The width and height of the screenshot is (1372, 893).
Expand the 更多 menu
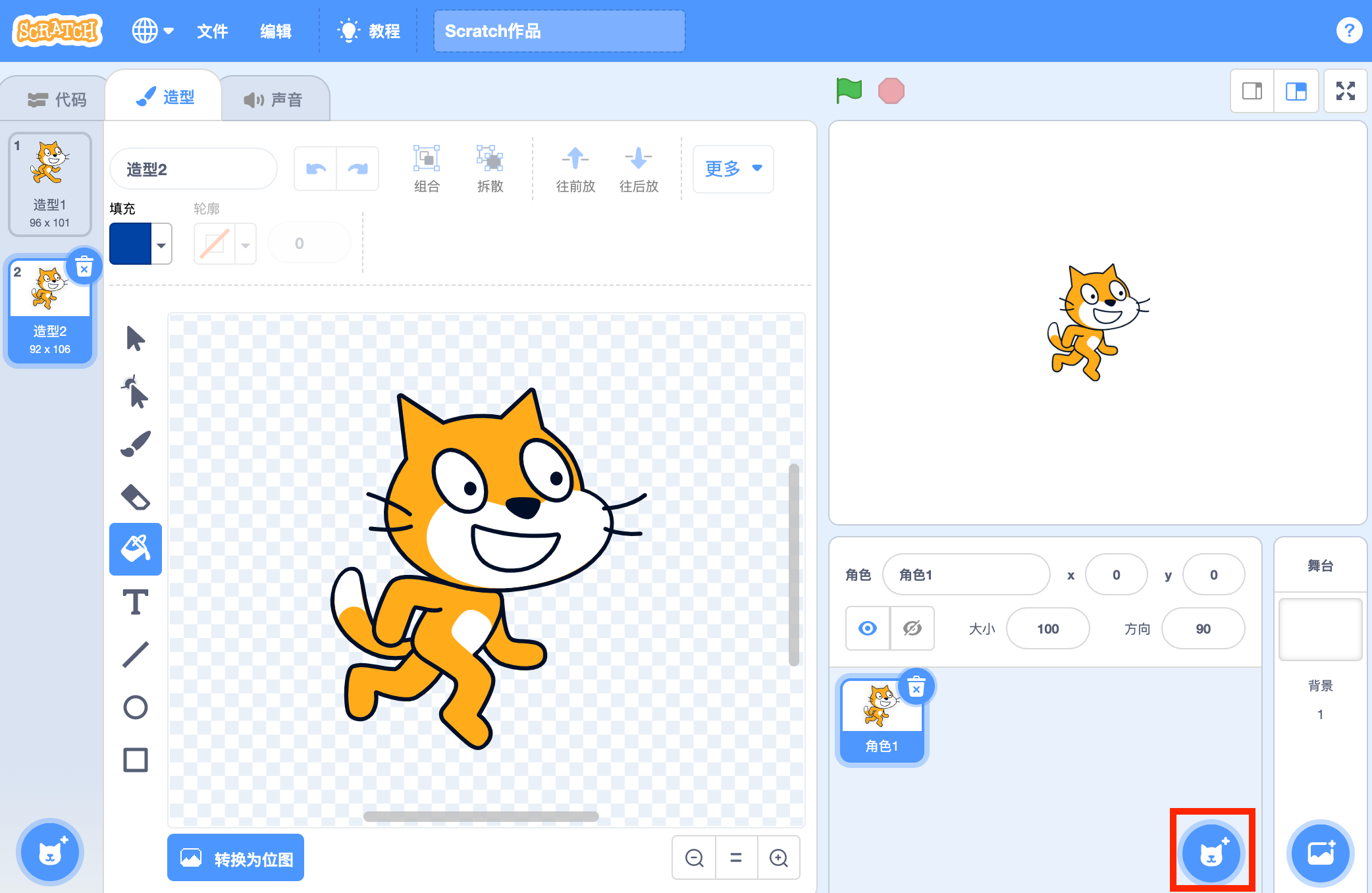pos(733,169)
